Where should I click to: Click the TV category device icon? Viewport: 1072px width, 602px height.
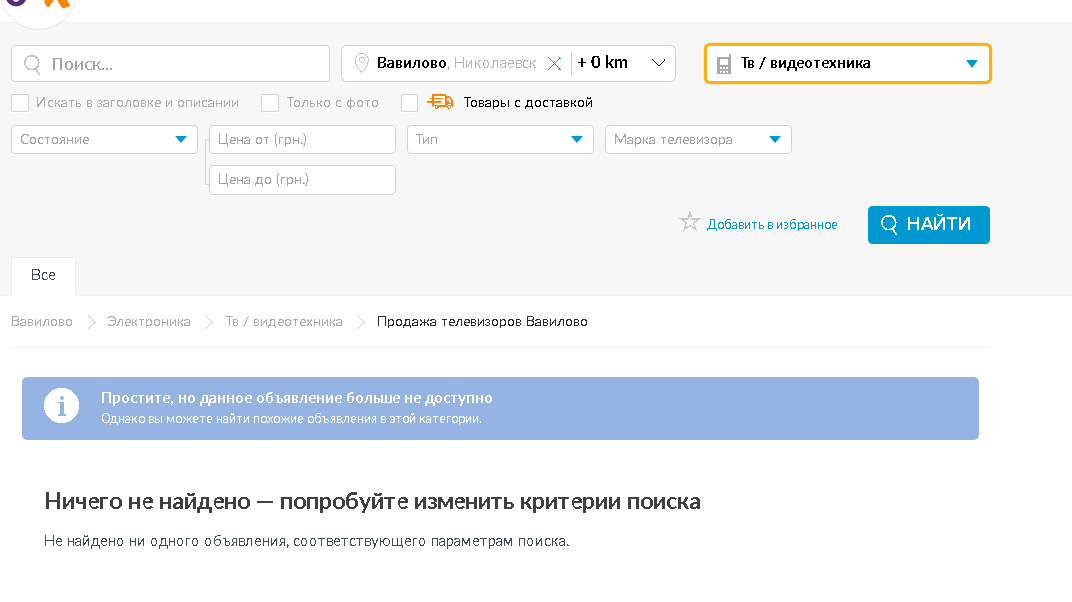(x=724, y=64)
